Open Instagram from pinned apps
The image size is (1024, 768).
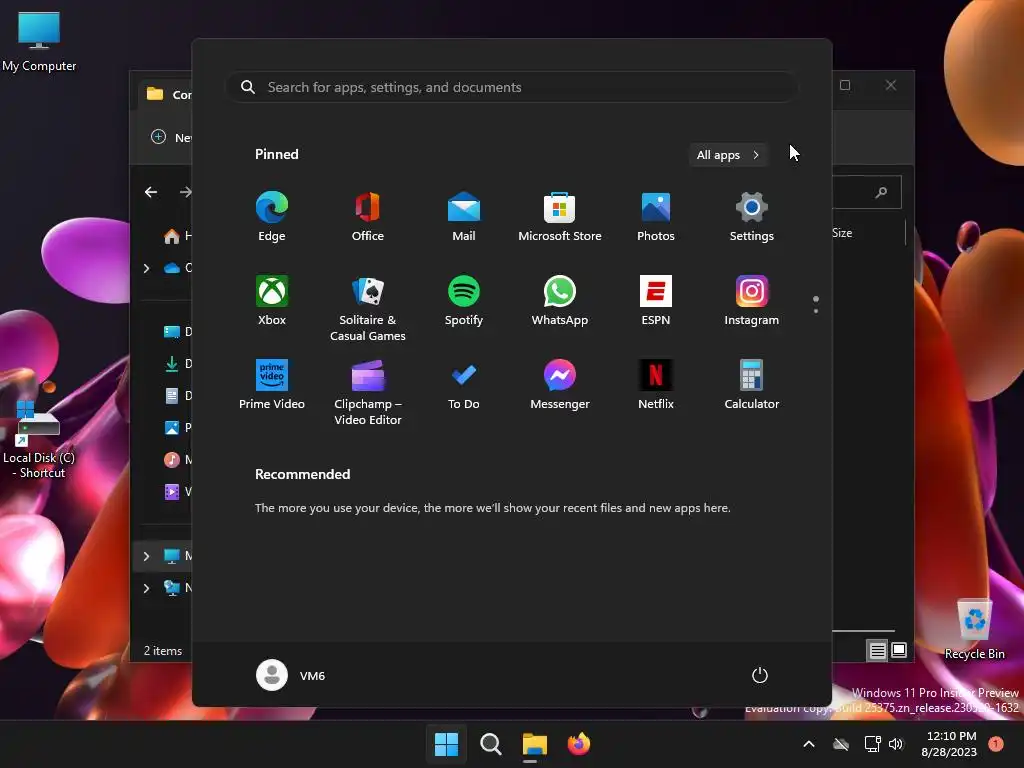[x=752, y=300]
